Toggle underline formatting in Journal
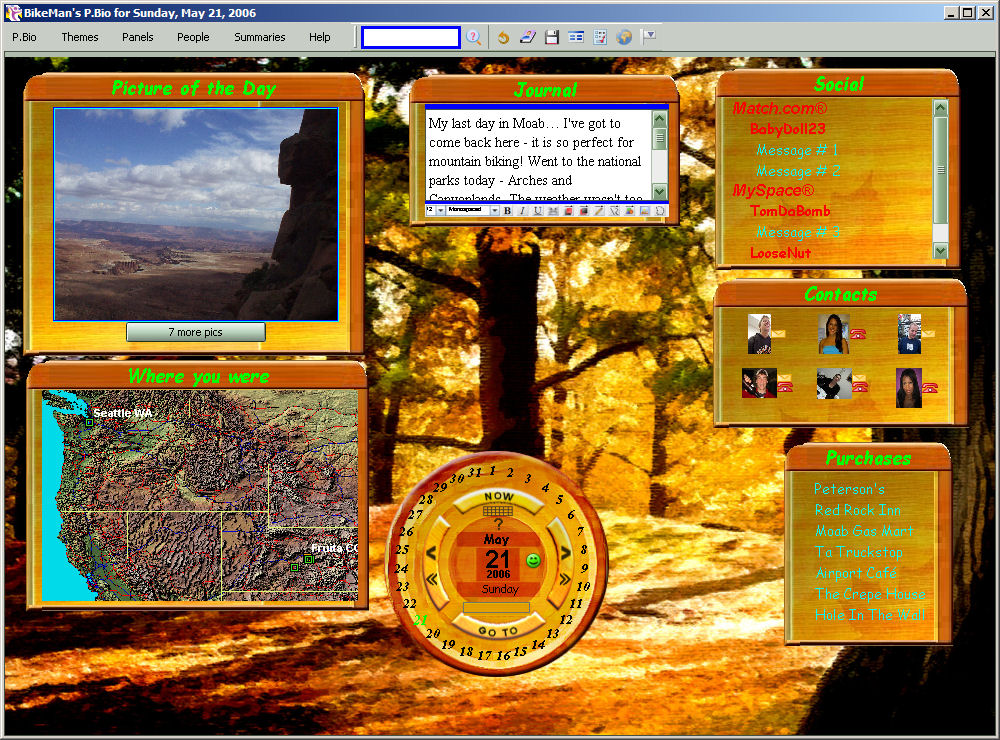Viewport: 1000px width, 740px height. [x=537, y=211]
